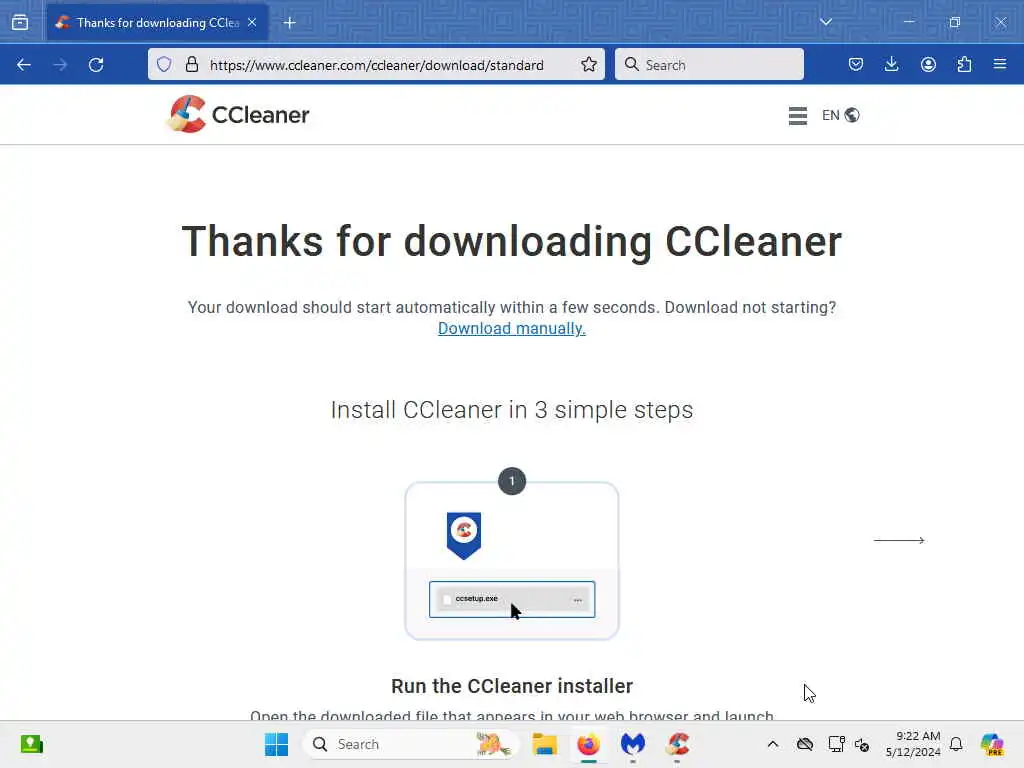Open the Windows Start menu
1024x768 pixels.
276,744
